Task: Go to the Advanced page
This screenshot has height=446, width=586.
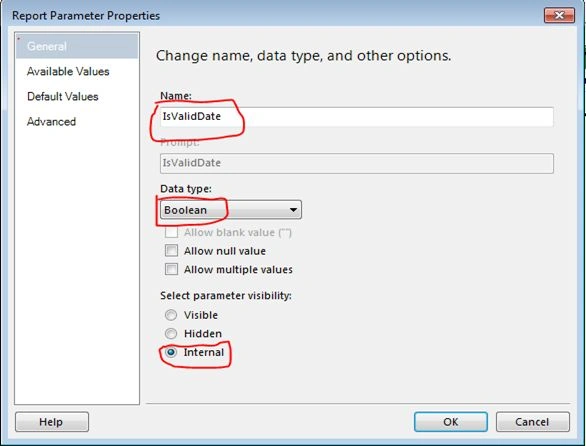Action: [x=52, y=122]
